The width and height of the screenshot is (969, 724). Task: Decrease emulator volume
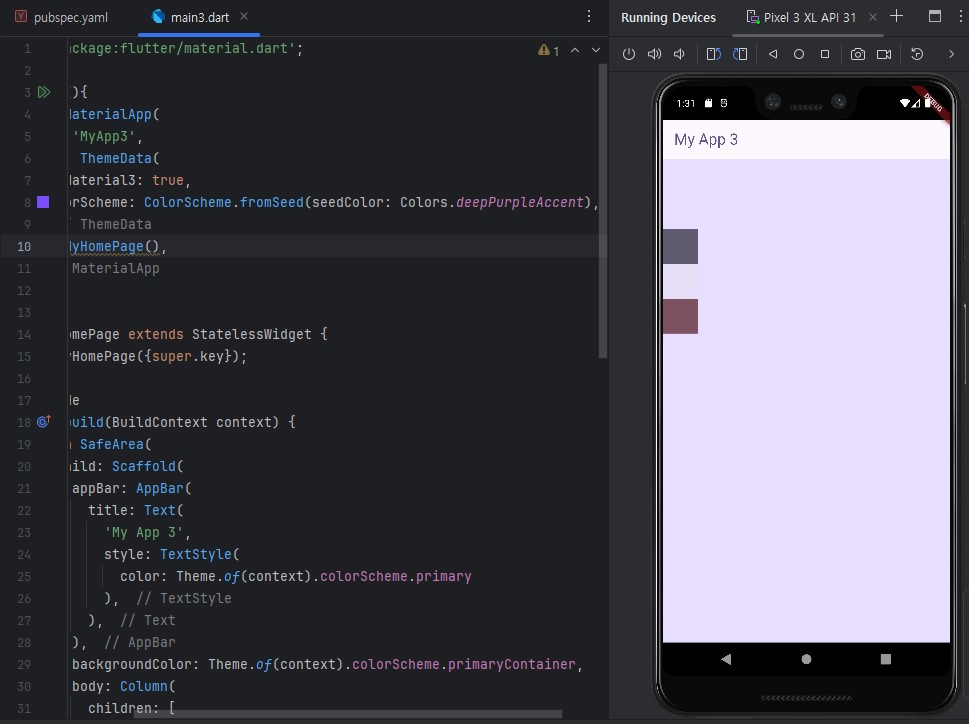tap(679, 54)
